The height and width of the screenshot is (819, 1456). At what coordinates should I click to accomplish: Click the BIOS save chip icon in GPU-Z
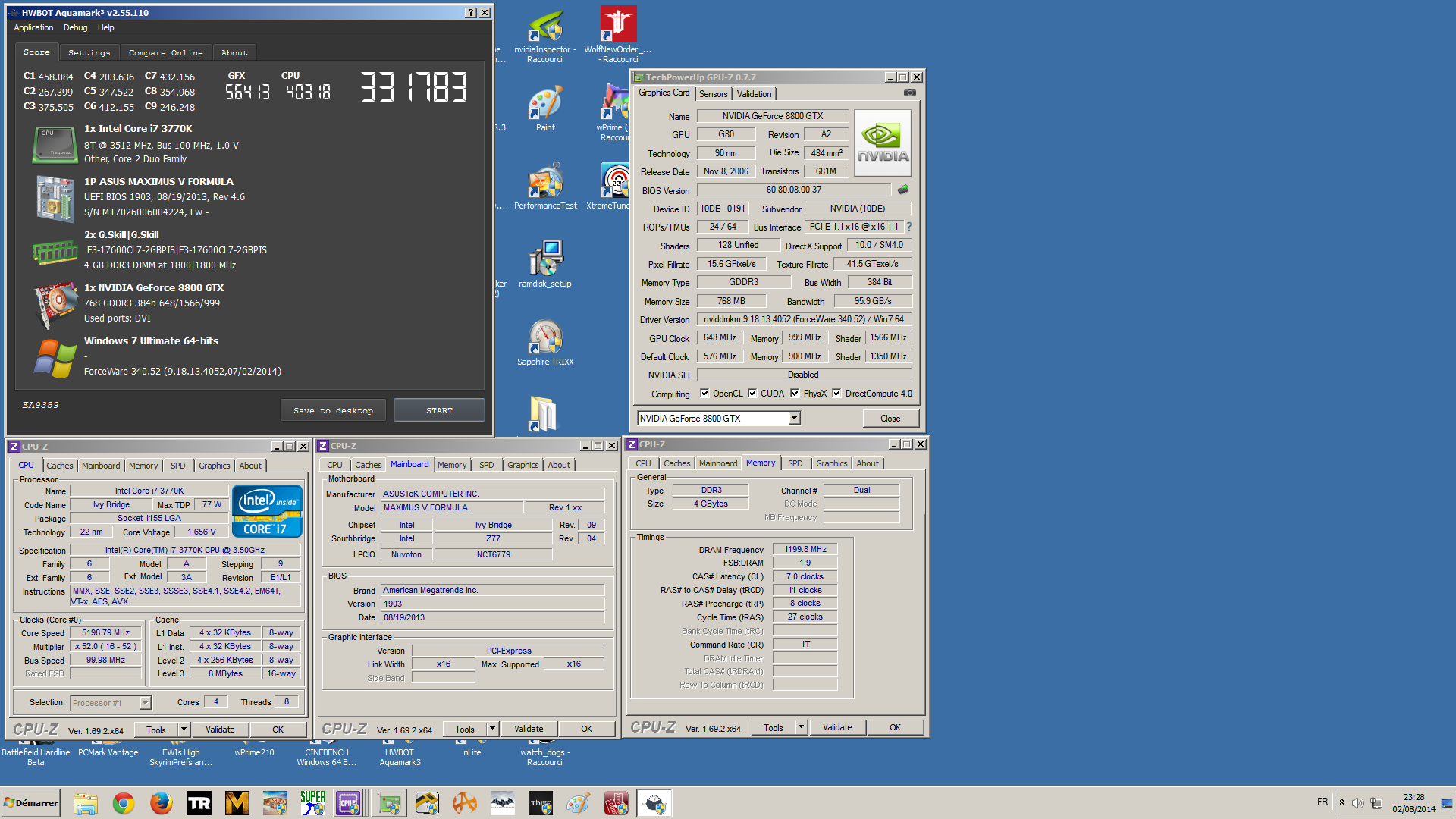click(902, 190)
